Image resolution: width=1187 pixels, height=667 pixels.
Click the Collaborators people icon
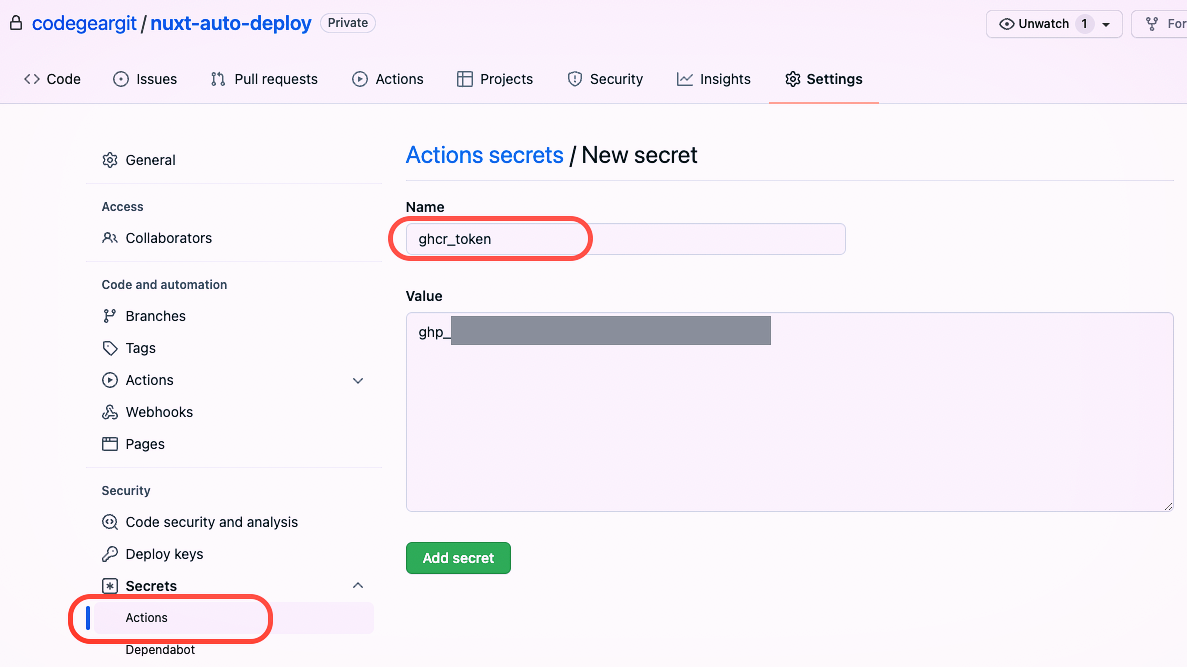110,238
